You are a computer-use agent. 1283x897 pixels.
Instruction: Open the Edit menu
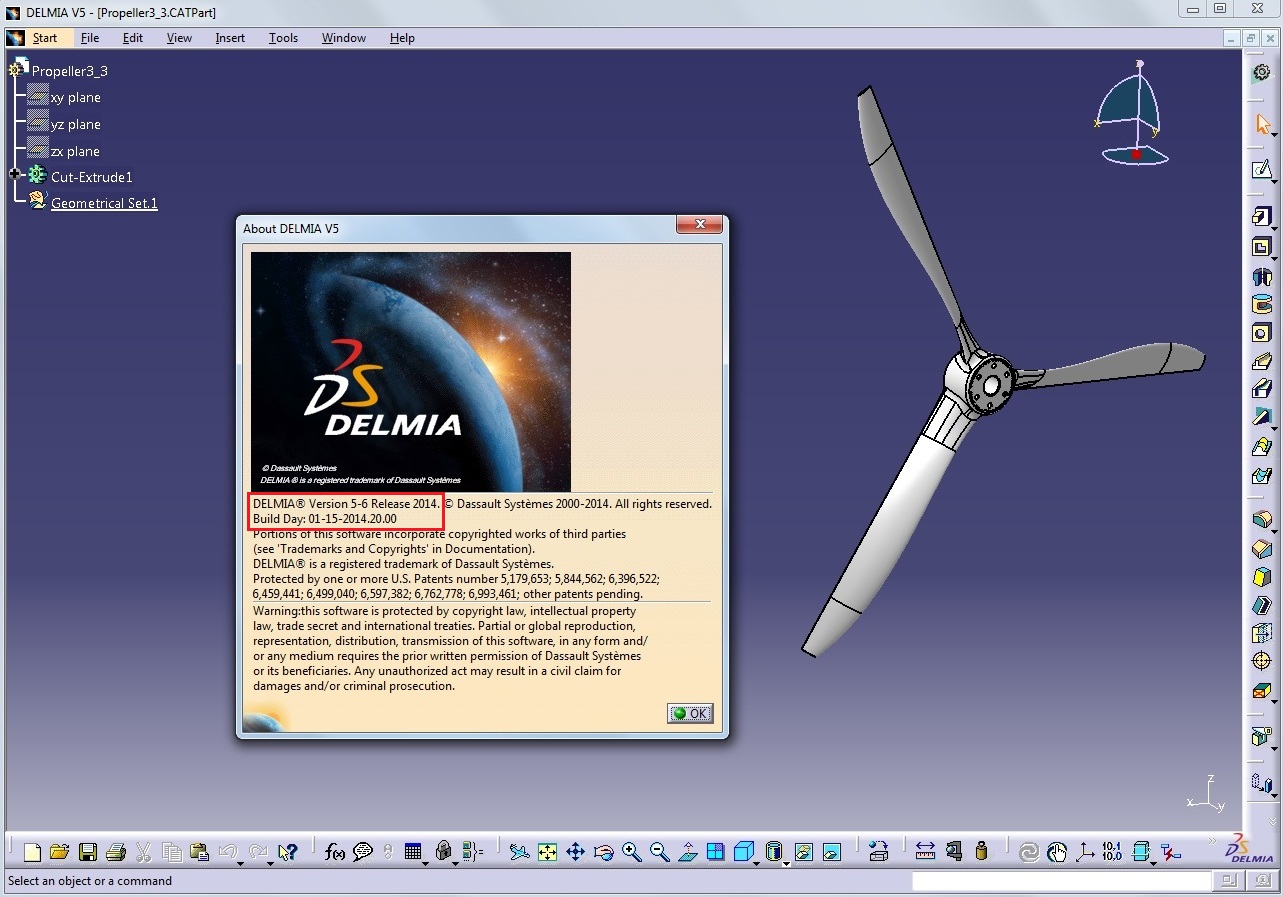click(x=133, y=38)
